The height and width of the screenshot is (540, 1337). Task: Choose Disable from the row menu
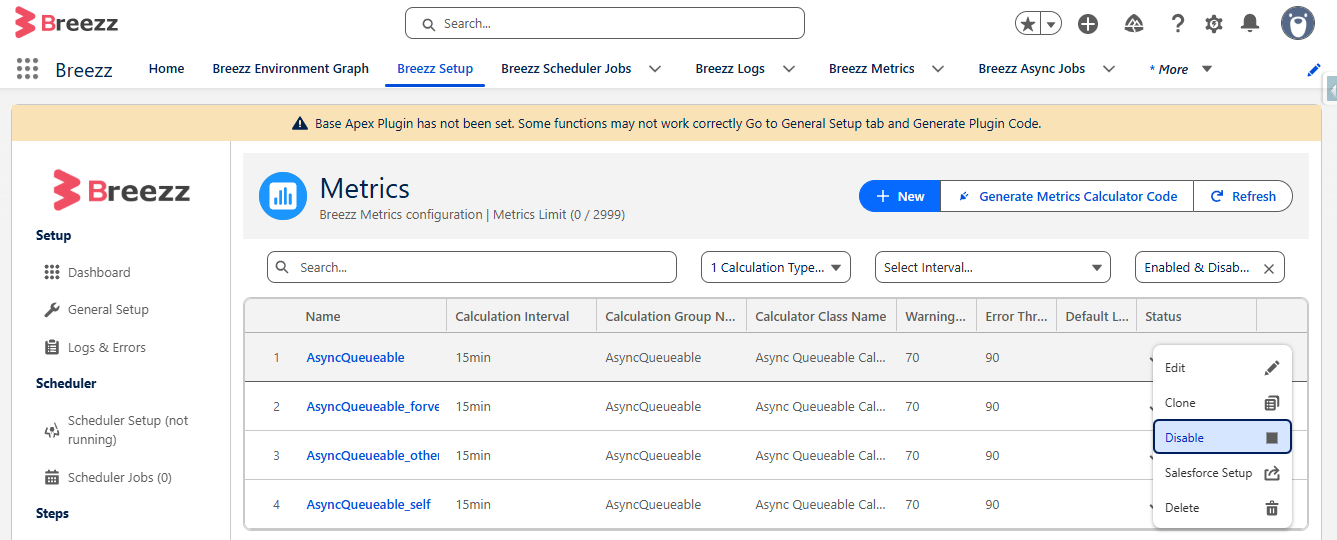(x=1222, y=437)
